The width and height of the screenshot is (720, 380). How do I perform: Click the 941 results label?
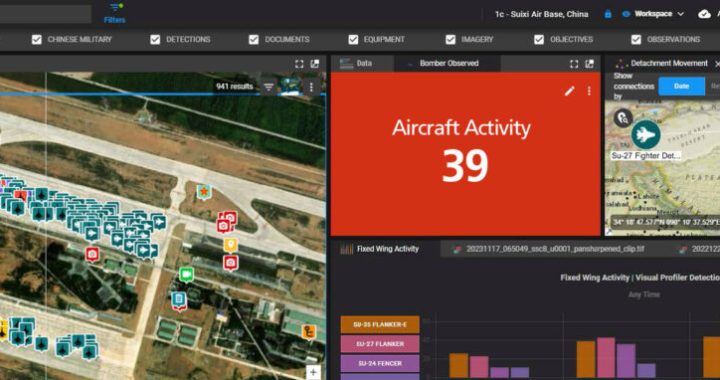[235, 86]
